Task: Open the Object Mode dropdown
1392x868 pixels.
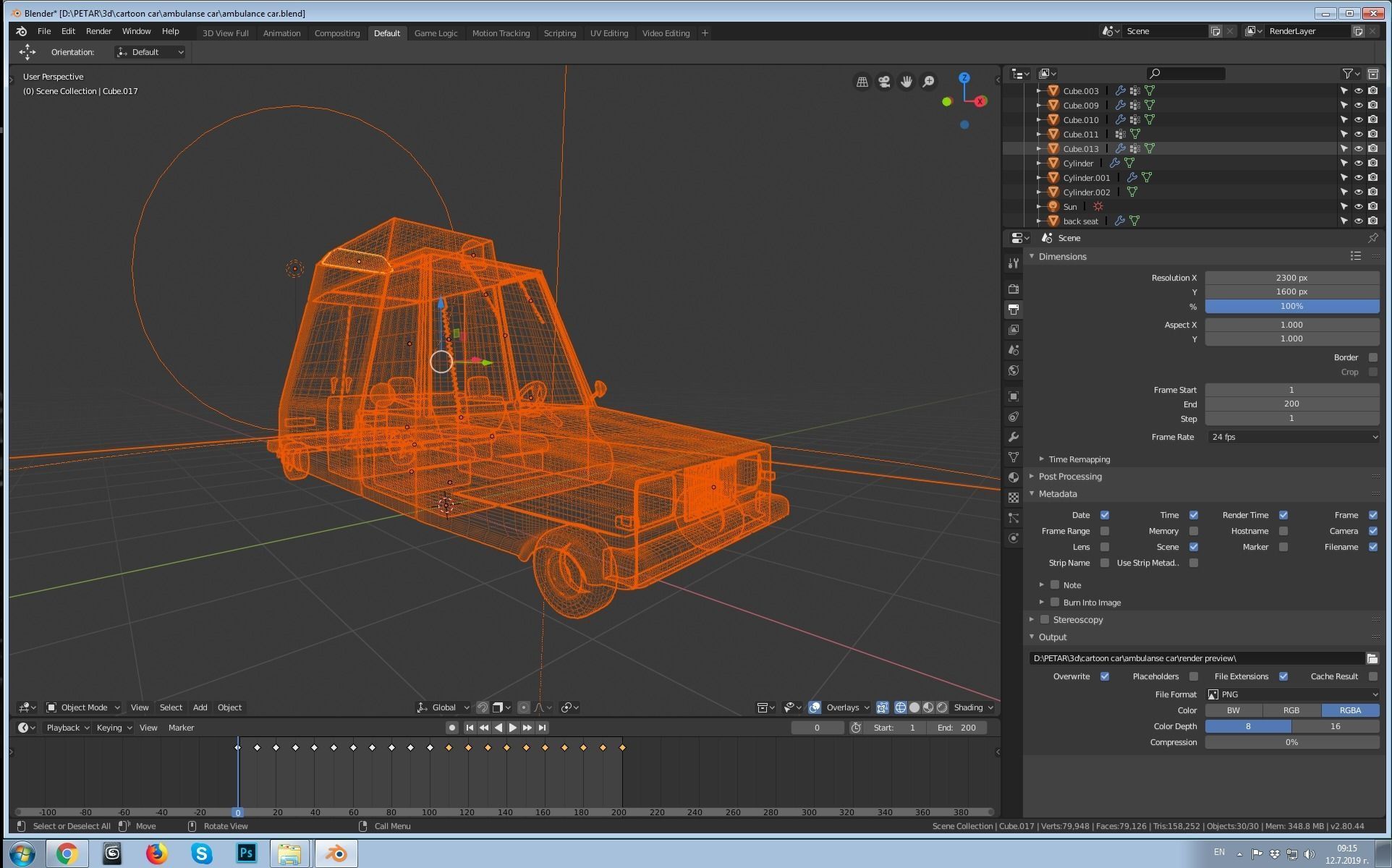Action: tap(83, 707)
